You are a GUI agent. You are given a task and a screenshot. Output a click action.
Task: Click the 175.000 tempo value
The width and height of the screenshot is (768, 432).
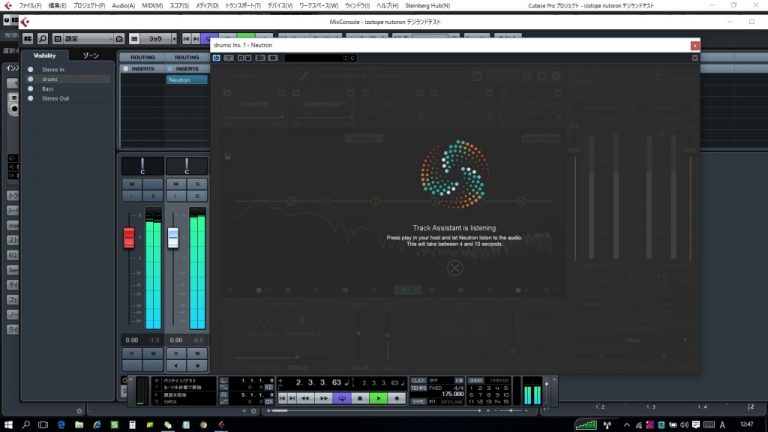tap(453, 394)
